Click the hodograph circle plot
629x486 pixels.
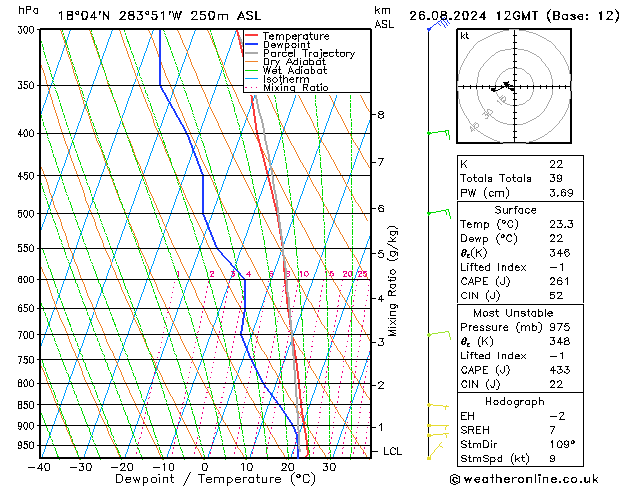point(510,87)
